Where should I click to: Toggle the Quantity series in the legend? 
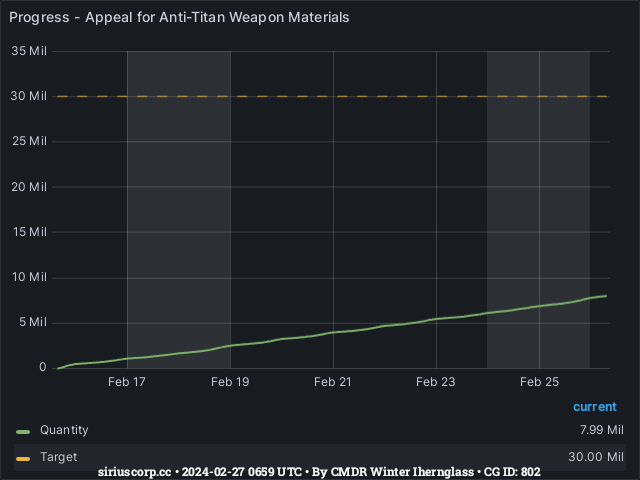click(64, 430)
